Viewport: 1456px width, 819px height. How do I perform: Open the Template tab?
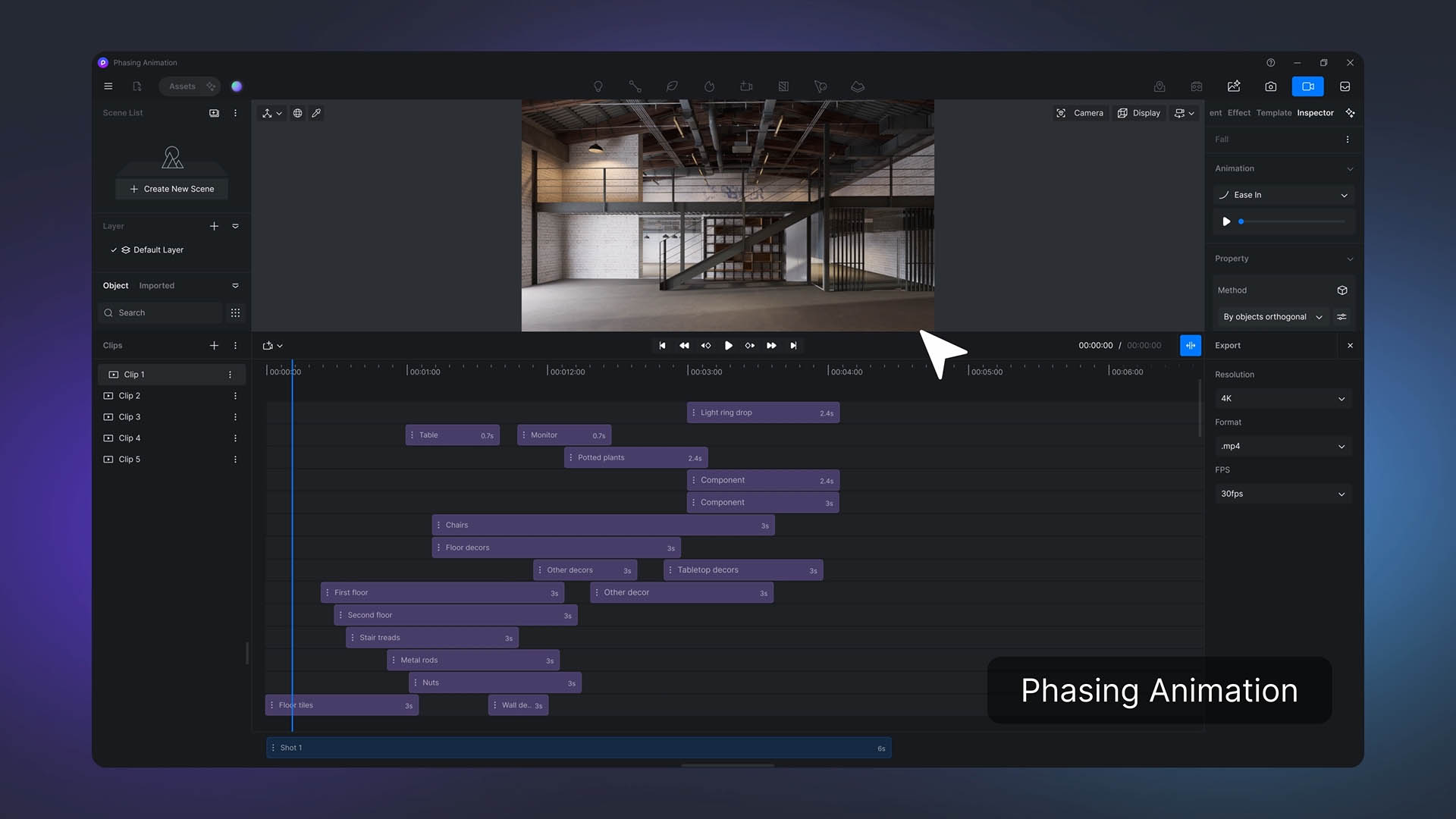(x=1273, y=113)
